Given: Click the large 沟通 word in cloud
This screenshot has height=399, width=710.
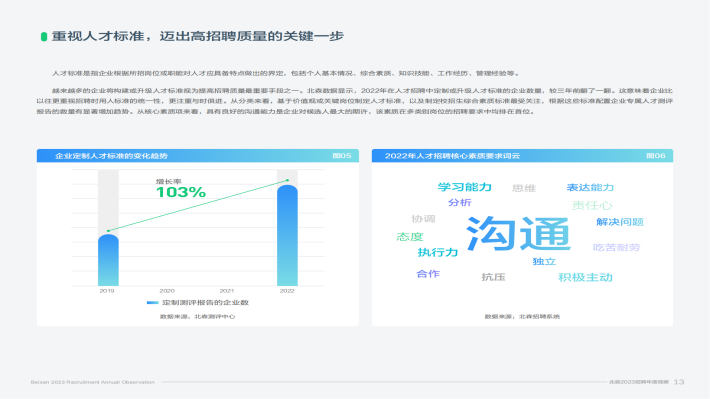Looking at the screenshot, I should 518,234.
